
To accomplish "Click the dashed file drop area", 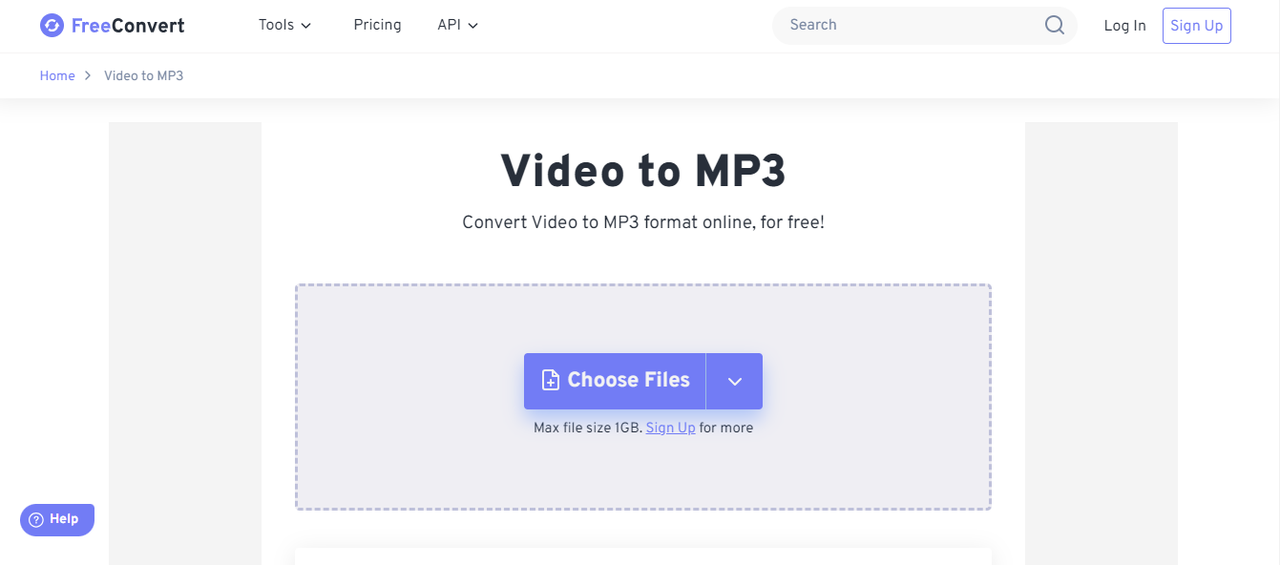I will pyautogui.click(x=643, y=397).
